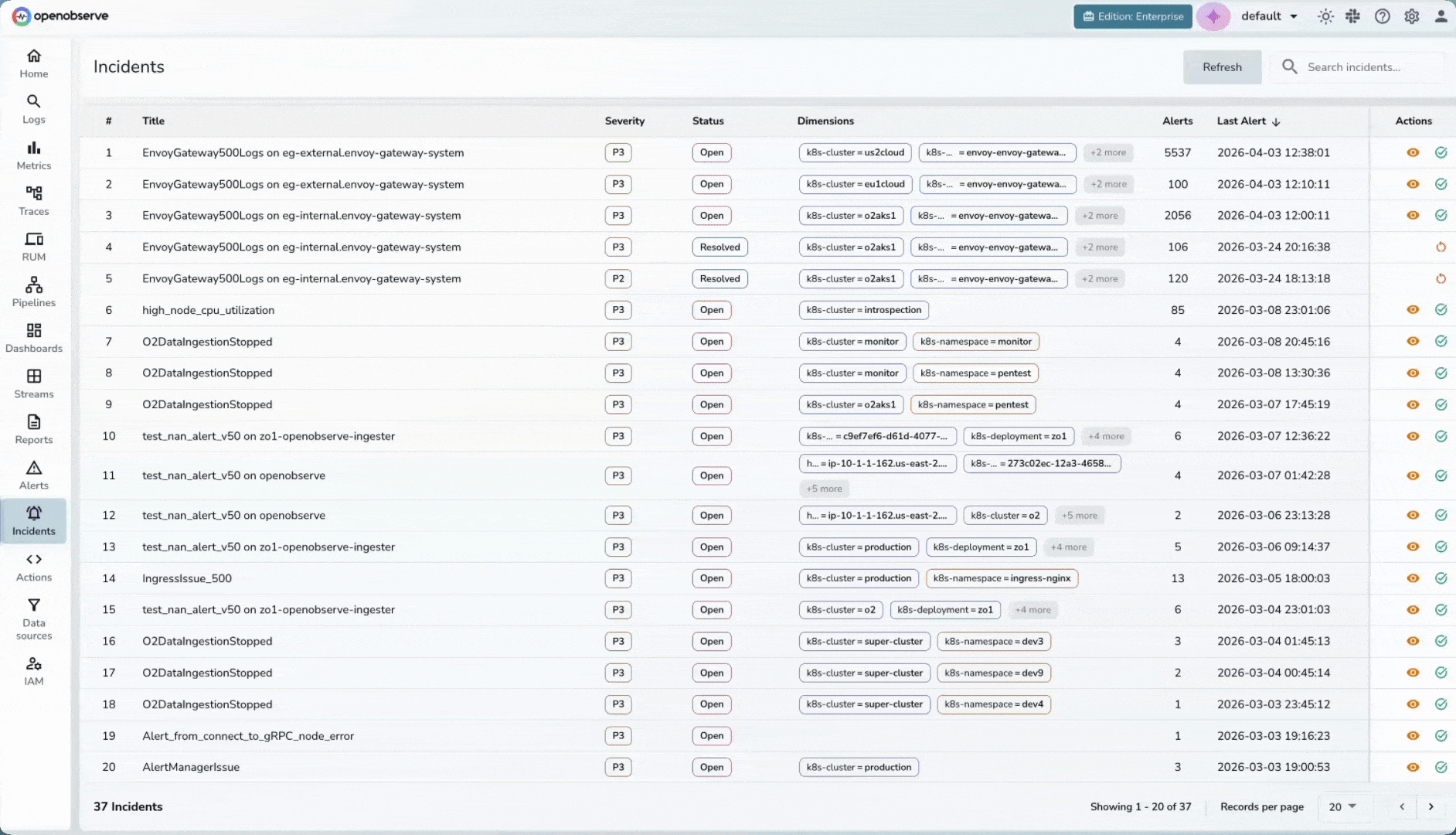Open the Dashboards section
Screen dimensions: 1456x835
point(33,337)
